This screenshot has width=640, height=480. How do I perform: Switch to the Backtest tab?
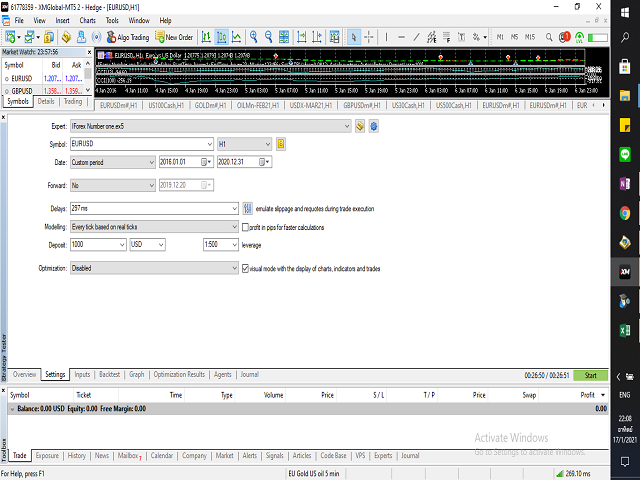point(109,375)
